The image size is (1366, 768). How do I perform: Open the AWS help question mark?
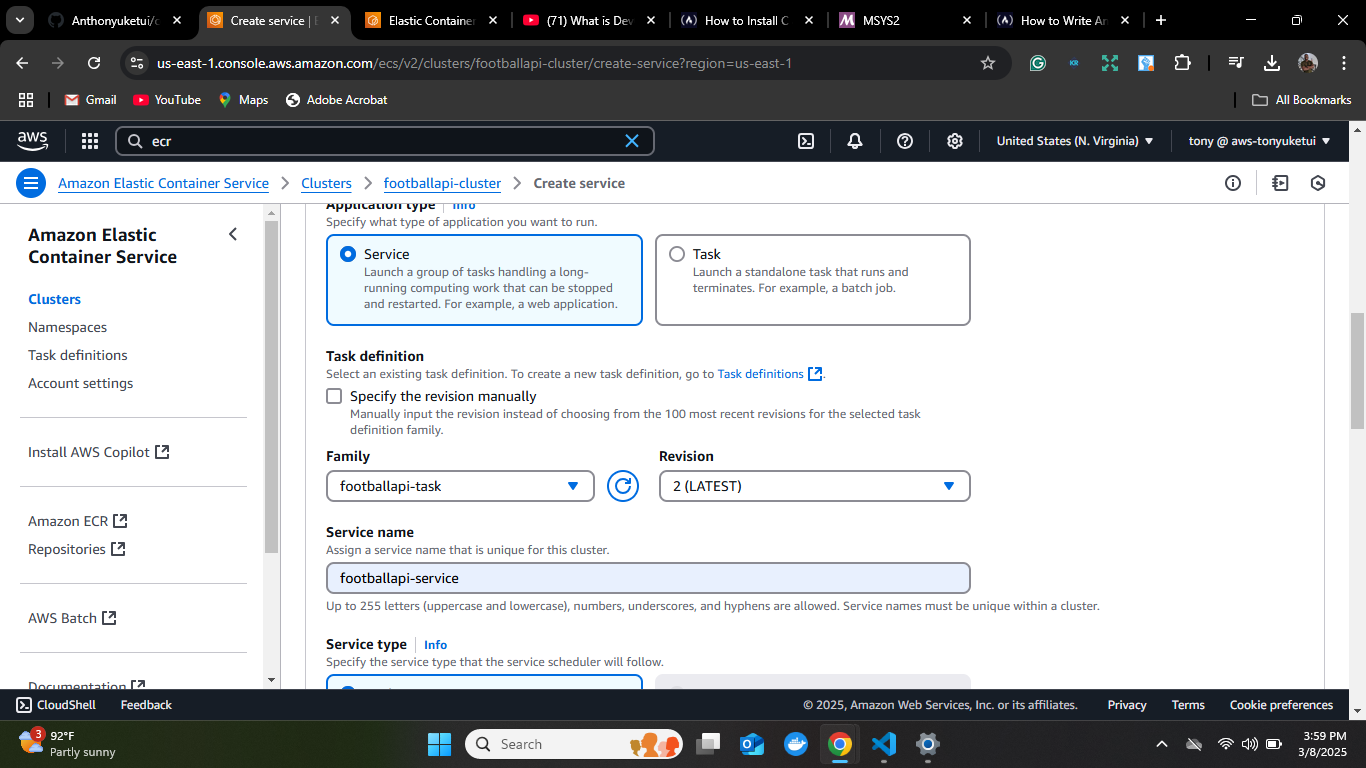pyautogui.click(x=905, y=141)
